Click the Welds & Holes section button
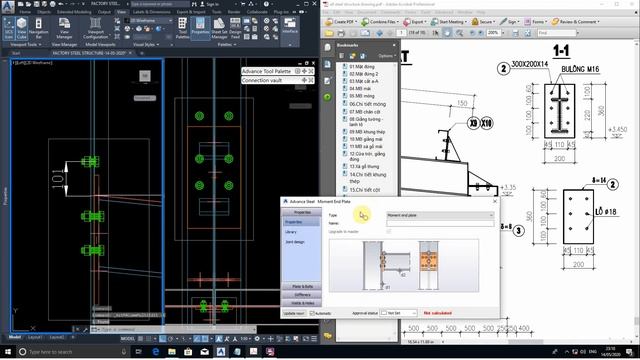 pyautogui.click(x=302, y=303)
